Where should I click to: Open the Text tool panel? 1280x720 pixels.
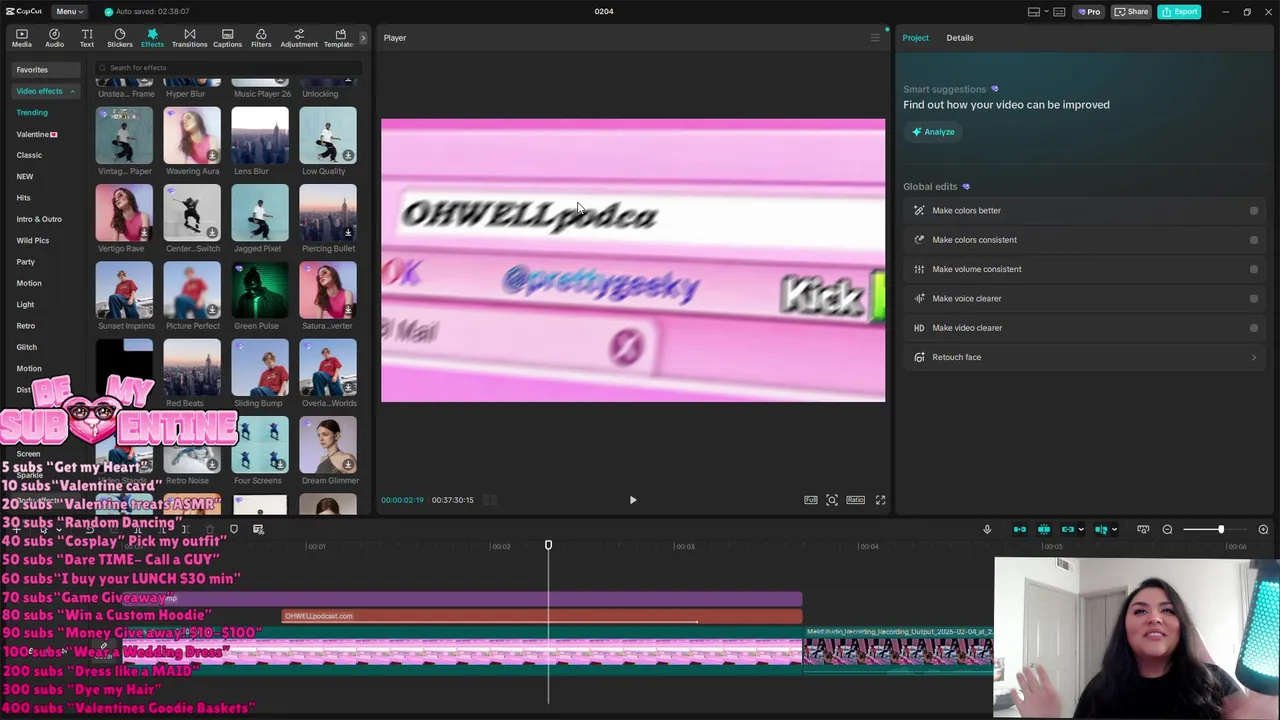pyautogui.click(x=87, y=38)
